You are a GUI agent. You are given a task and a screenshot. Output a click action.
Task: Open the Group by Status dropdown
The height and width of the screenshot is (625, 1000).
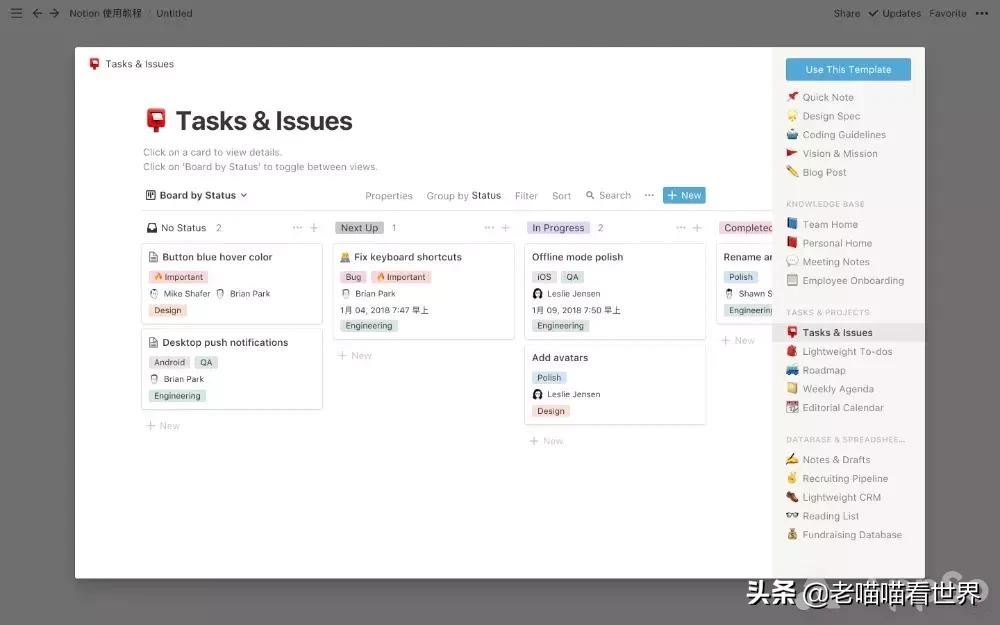tap(464, 195)
